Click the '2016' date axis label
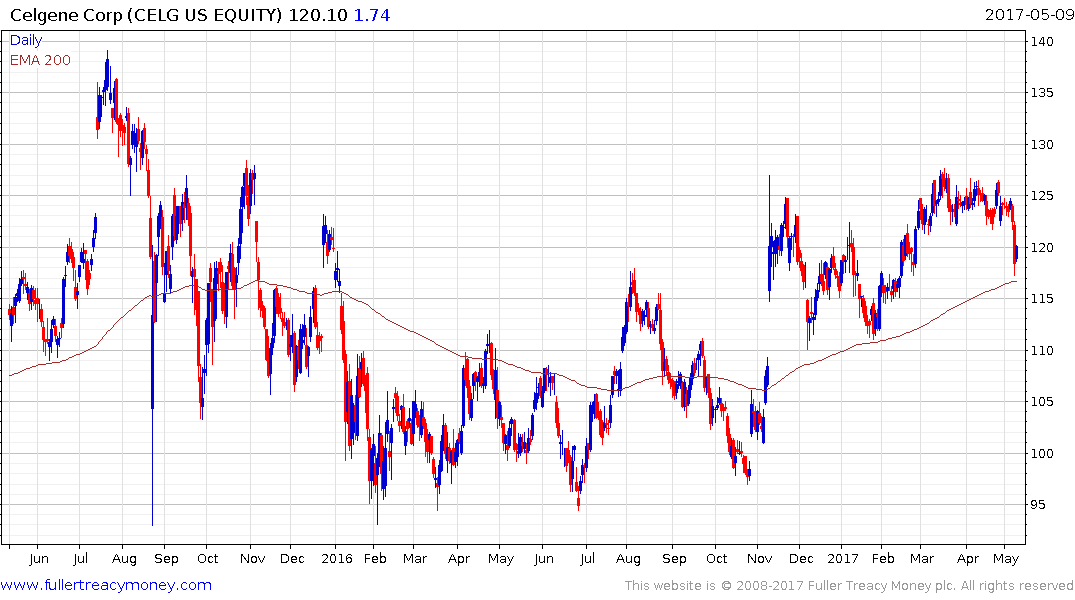 [337, 558]
